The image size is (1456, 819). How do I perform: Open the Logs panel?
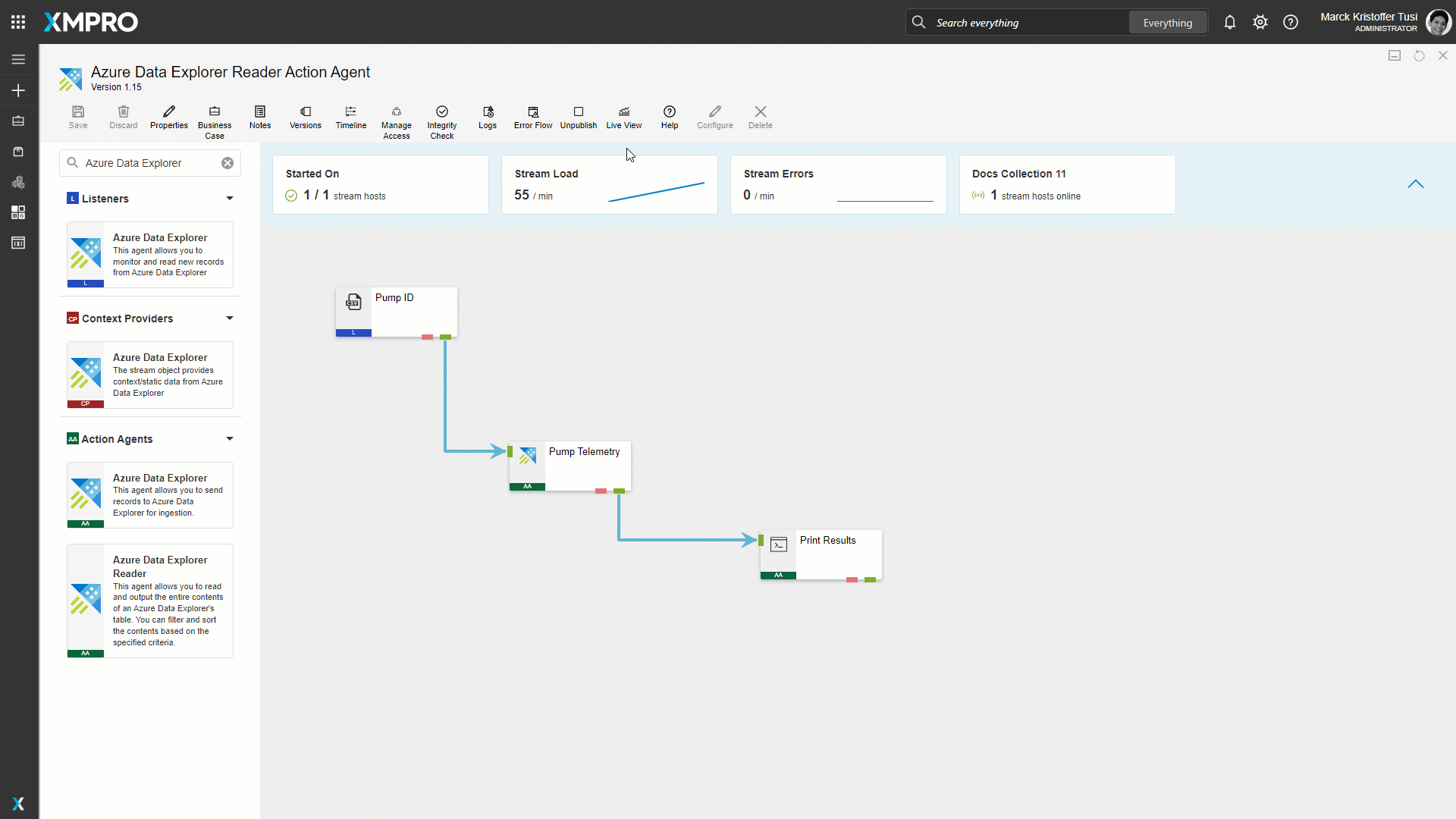coord(488,118)
